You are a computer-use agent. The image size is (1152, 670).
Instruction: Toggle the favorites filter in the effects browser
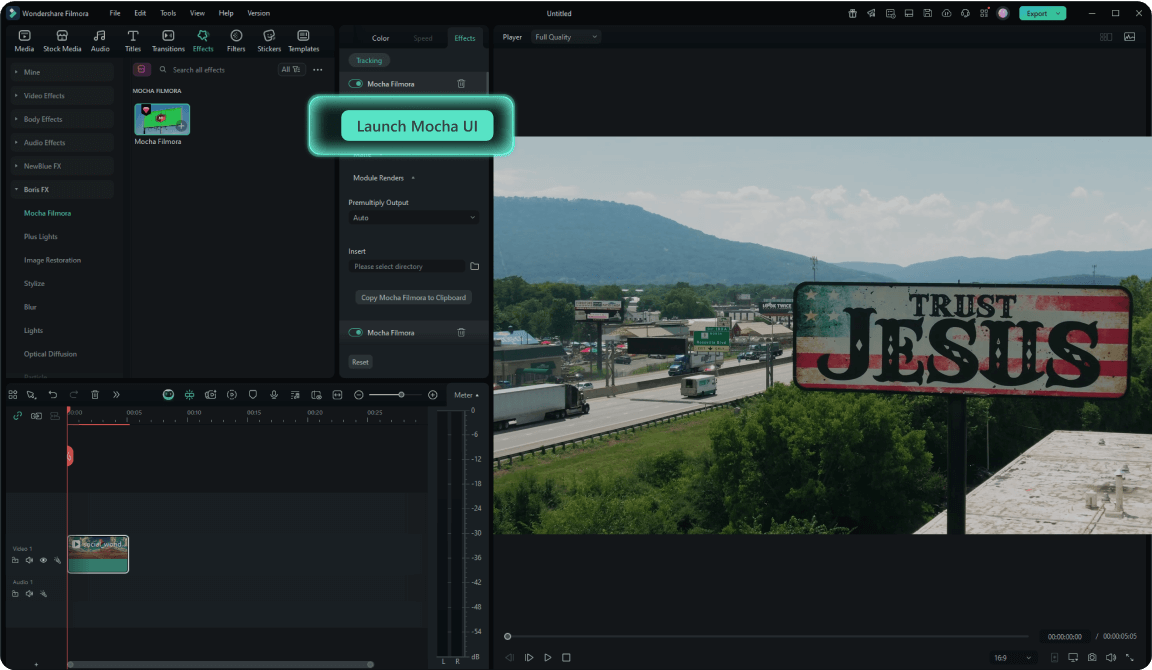tap(142, 69)
